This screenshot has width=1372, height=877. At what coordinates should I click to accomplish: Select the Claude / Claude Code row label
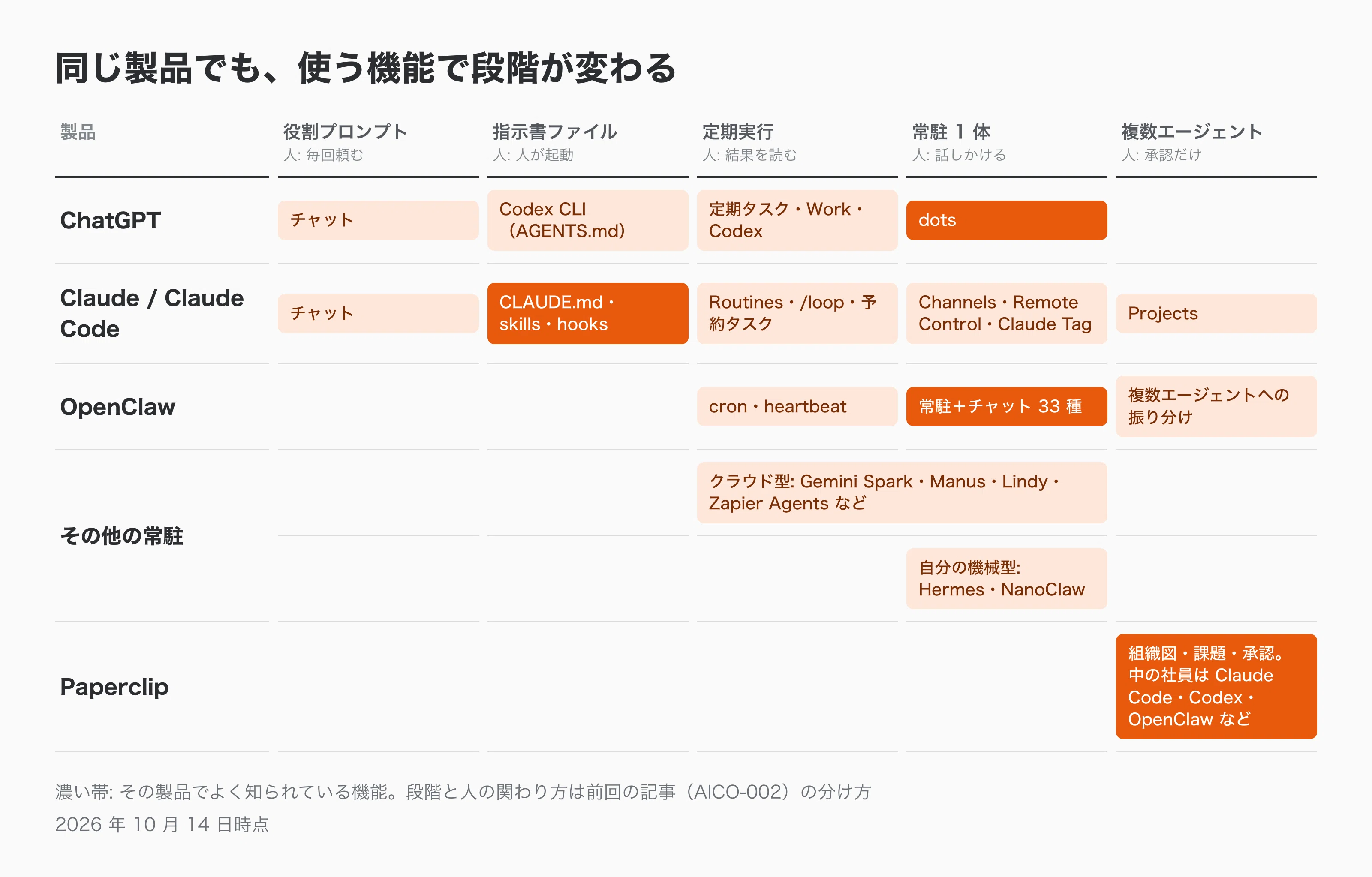(152, 314)
